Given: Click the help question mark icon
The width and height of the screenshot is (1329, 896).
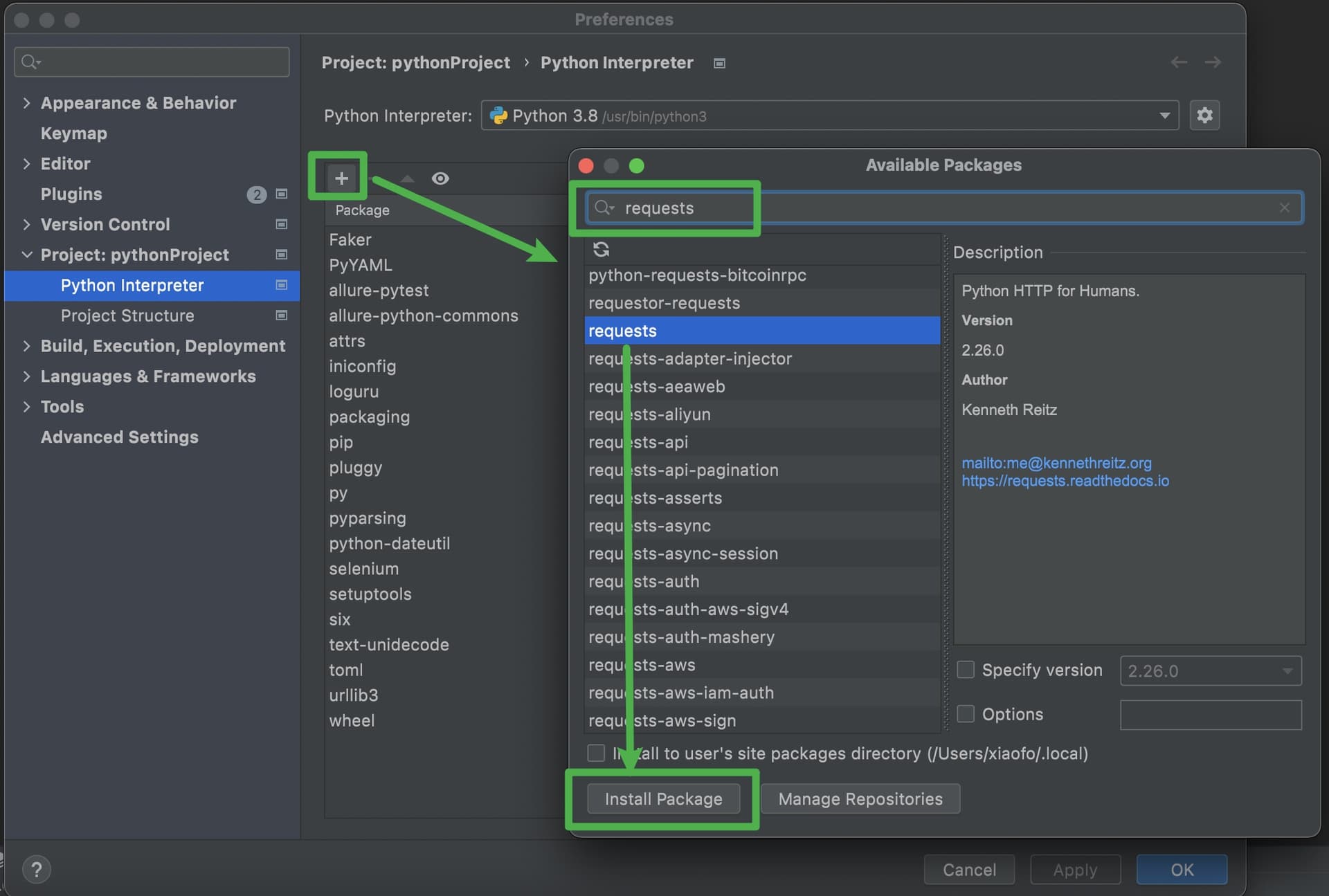Looking at the screenshot, I should click(36, 869).
